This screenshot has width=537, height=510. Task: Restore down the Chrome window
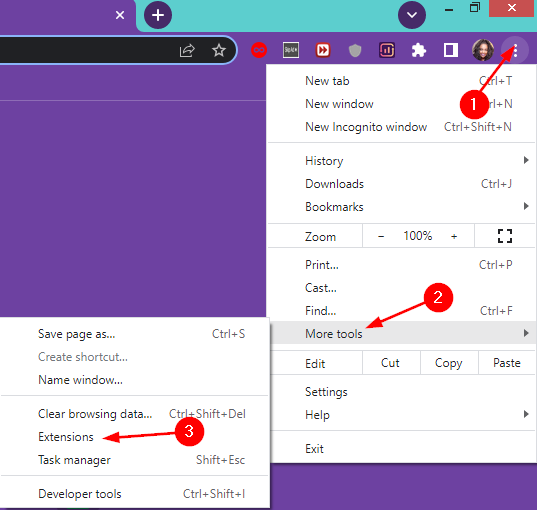coord(475,8)
